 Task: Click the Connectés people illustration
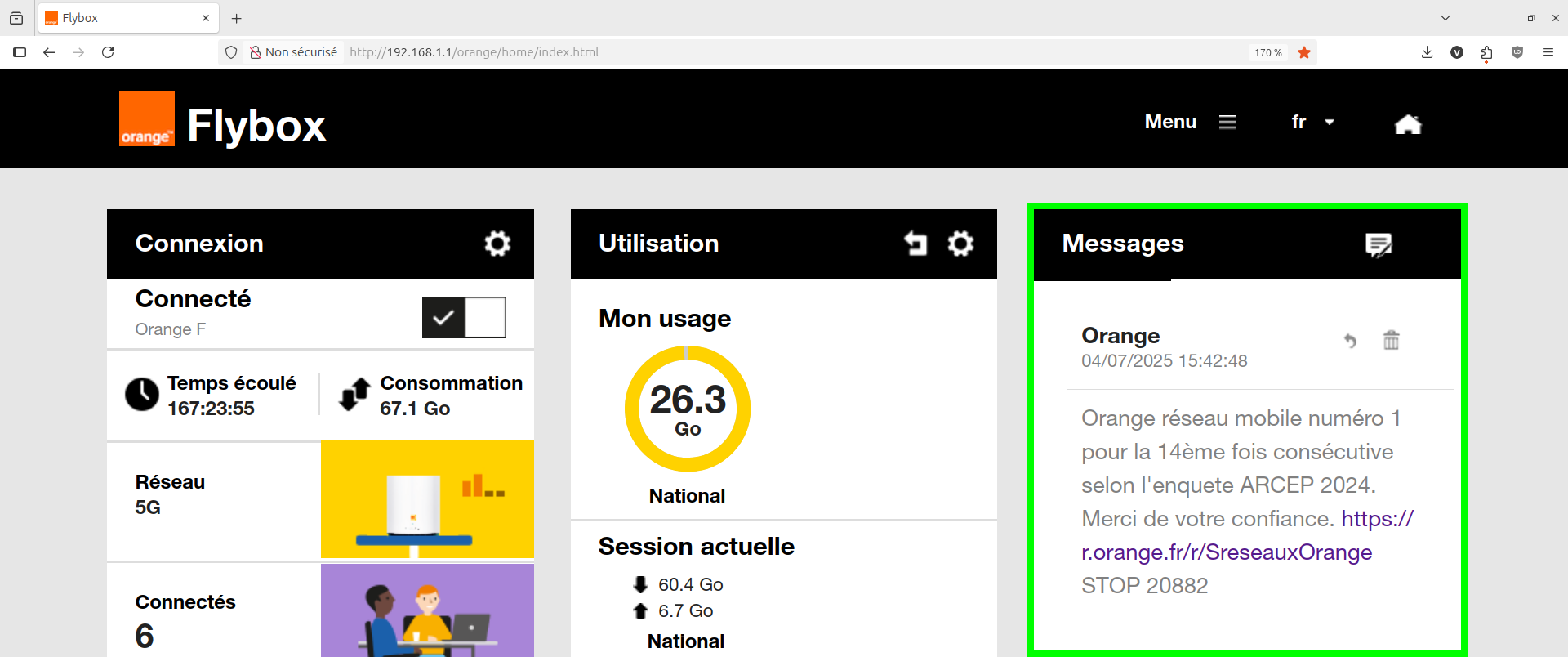[x=427, y=610]
